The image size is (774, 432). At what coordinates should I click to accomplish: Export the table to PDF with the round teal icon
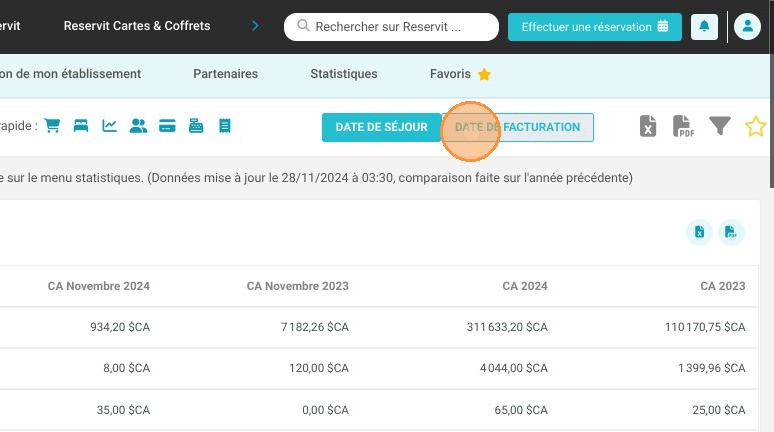[x=731, y=232]
